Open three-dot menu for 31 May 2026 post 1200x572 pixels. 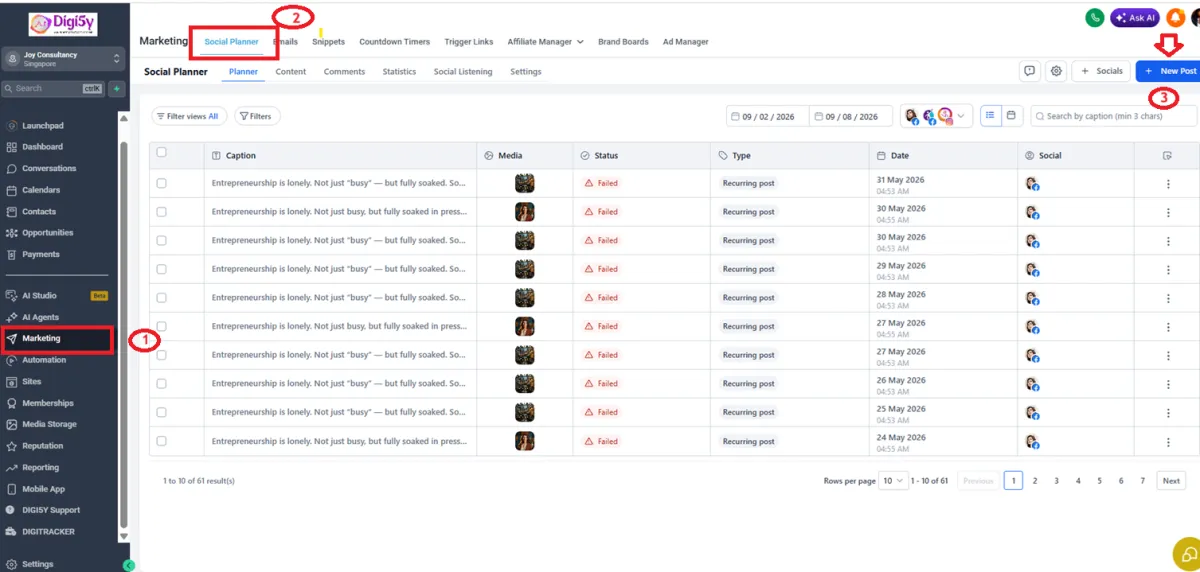(x=1167, y=183)
